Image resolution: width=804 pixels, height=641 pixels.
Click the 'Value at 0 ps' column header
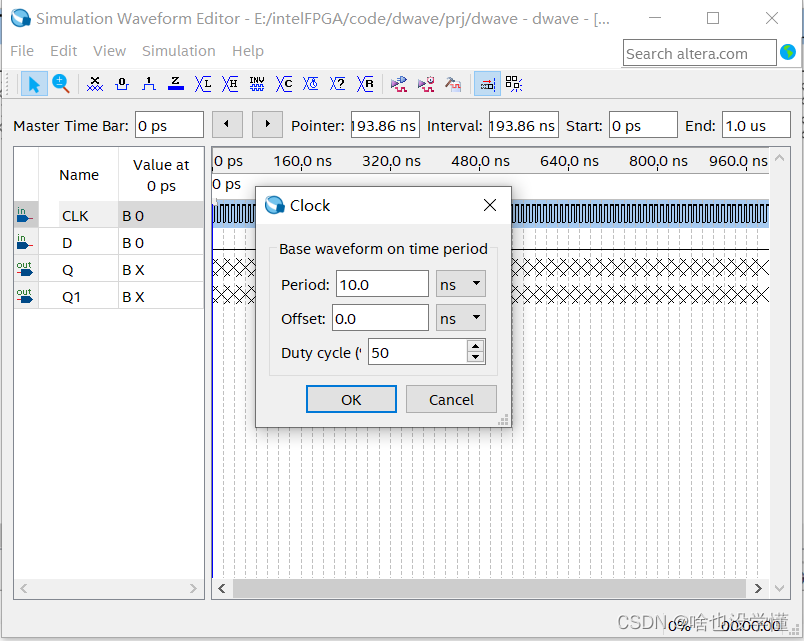pos(161,175)
